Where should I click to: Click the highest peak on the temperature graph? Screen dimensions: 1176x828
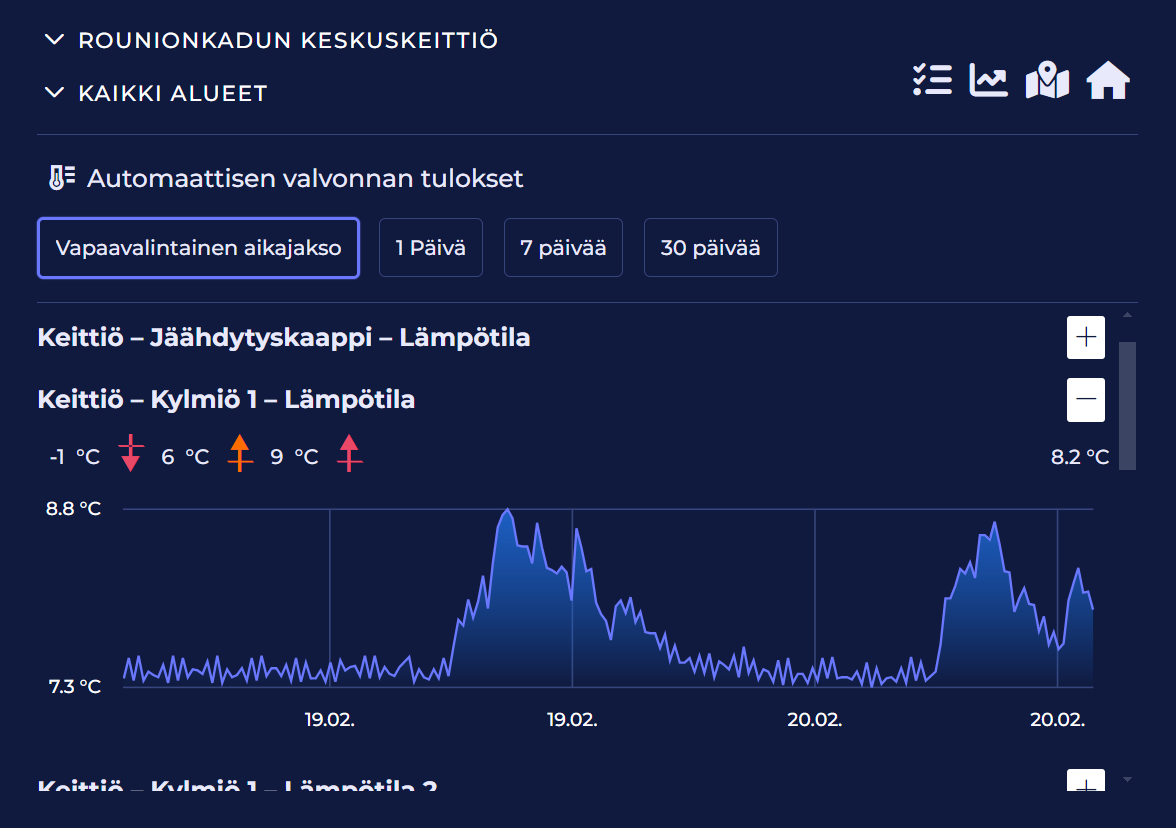(508, 511)
